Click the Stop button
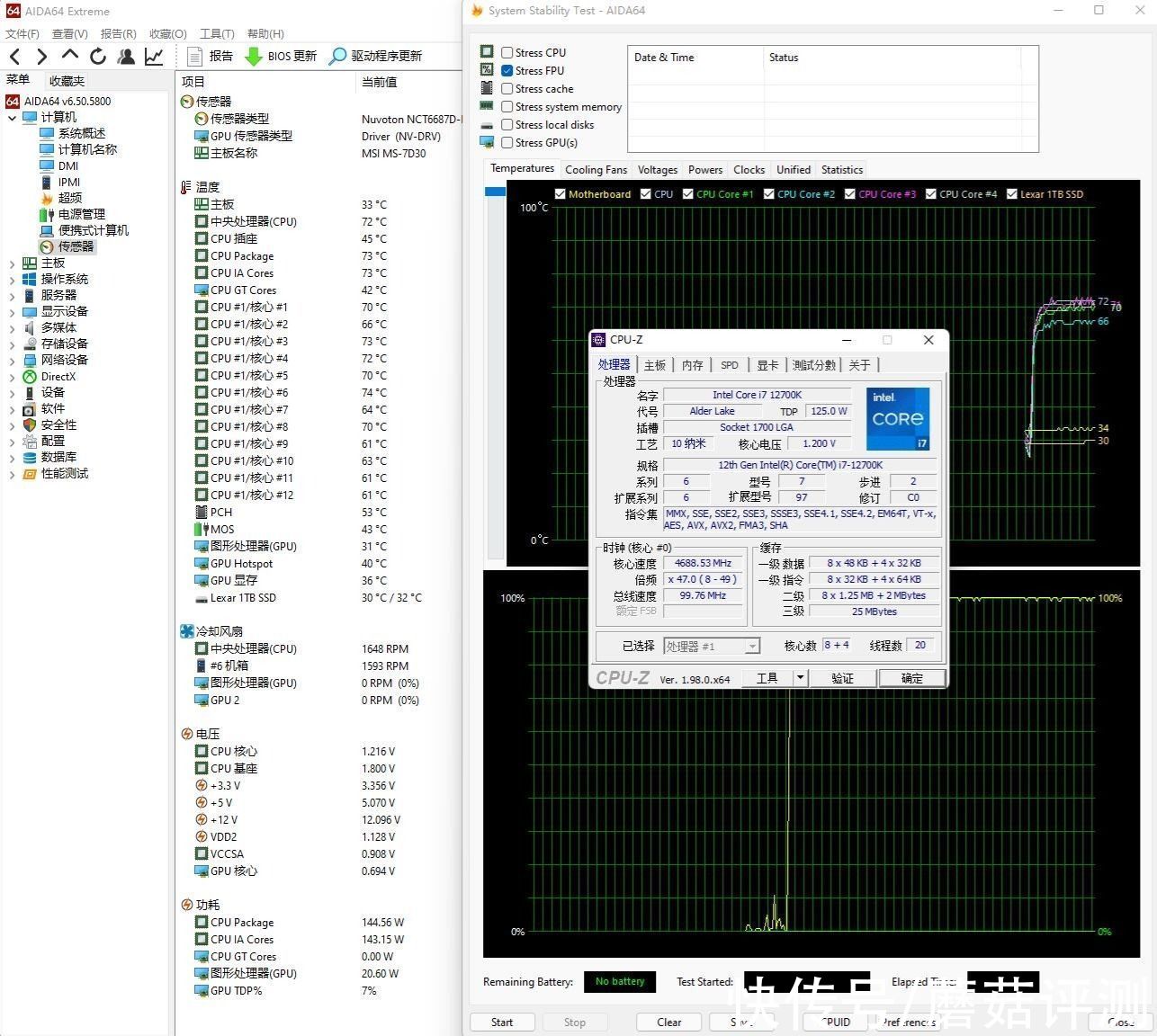The width and height of the screenshot is (1157, 1036). (x=575, y=1023)
